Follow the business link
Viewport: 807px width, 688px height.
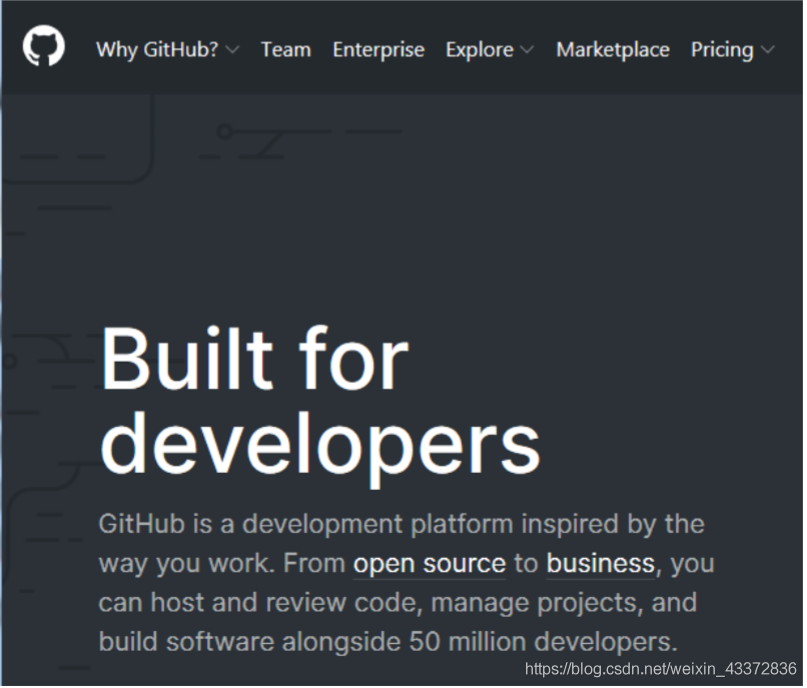pyautogui.click(x=600, y=564)
